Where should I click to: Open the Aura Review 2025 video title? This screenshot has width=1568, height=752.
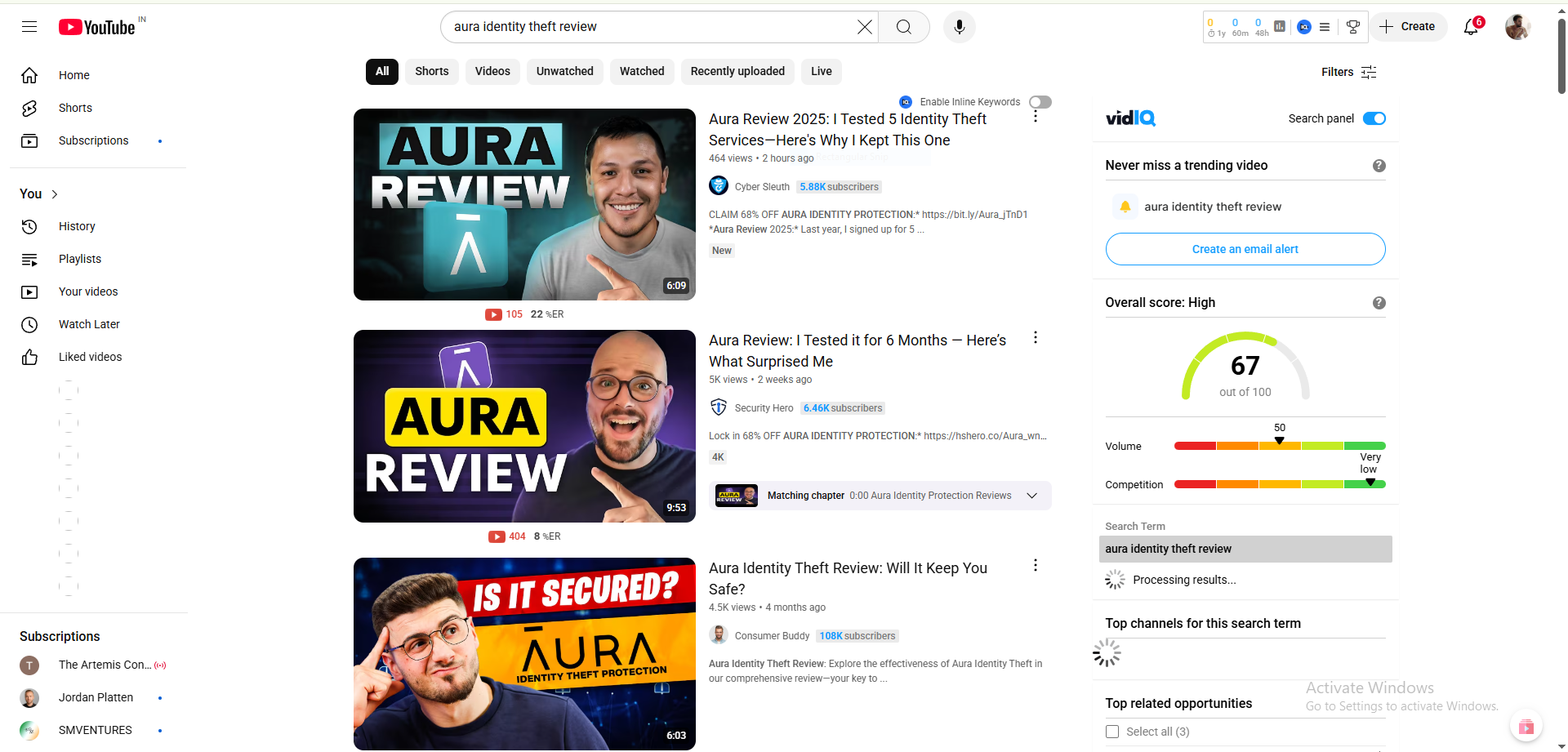pos(848,130)
